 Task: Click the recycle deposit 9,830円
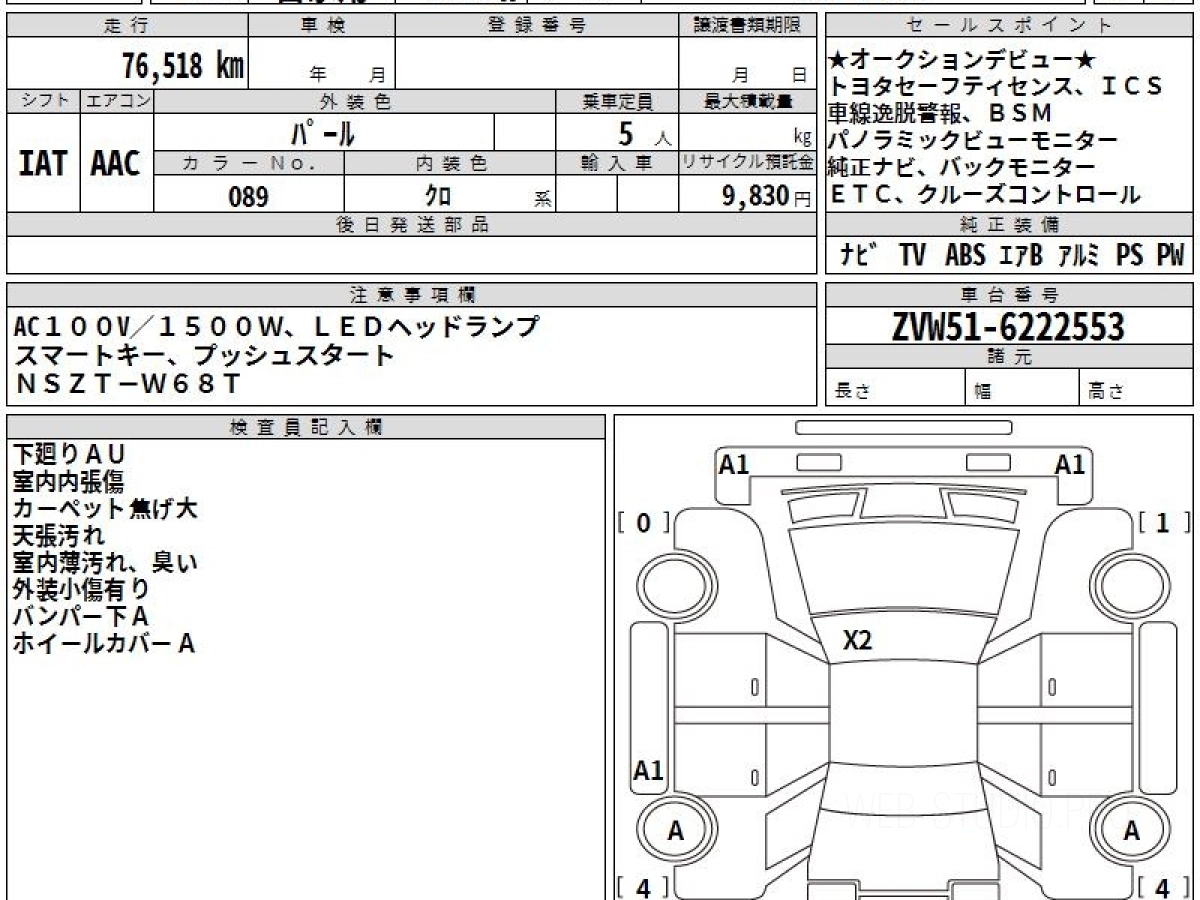pyautogui.click(x=766, y=196)
